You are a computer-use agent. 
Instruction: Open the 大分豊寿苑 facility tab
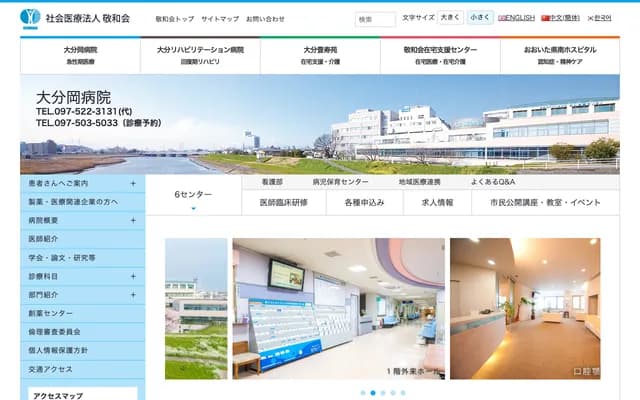coord(320,55)
